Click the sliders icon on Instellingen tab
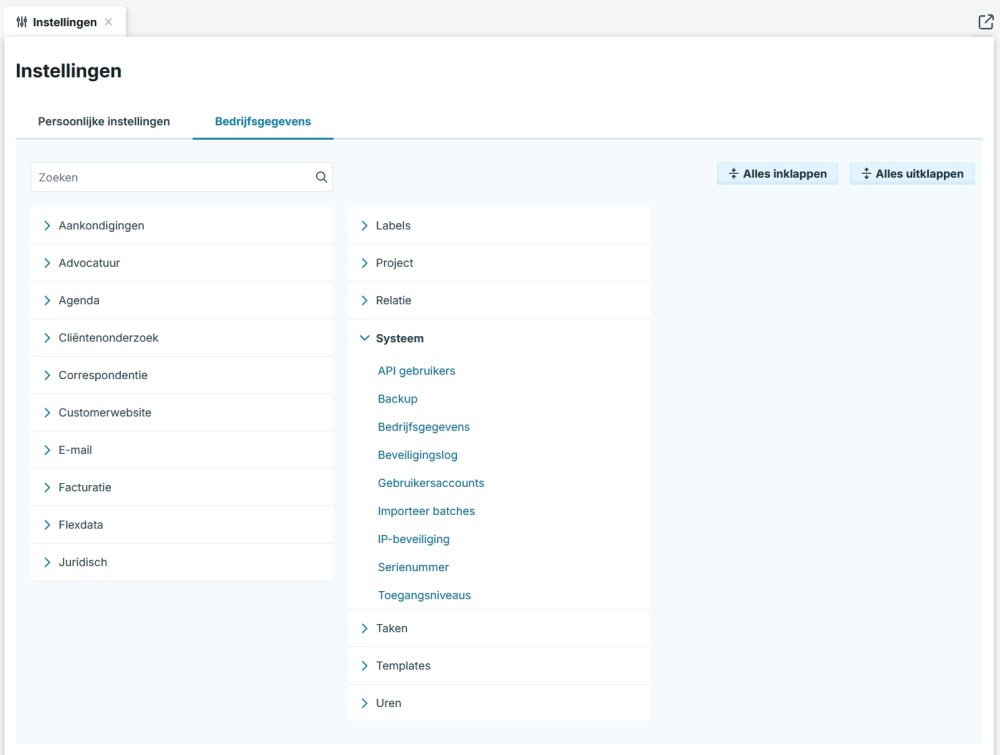1000x755 pixels. (22, 22)
